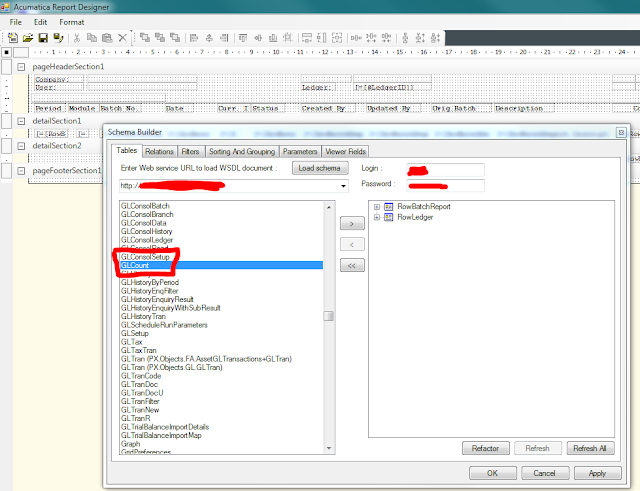The height and width of the screenshot is (491, 640).
Task: Click the Refactor button
Action: click(486, 448)
